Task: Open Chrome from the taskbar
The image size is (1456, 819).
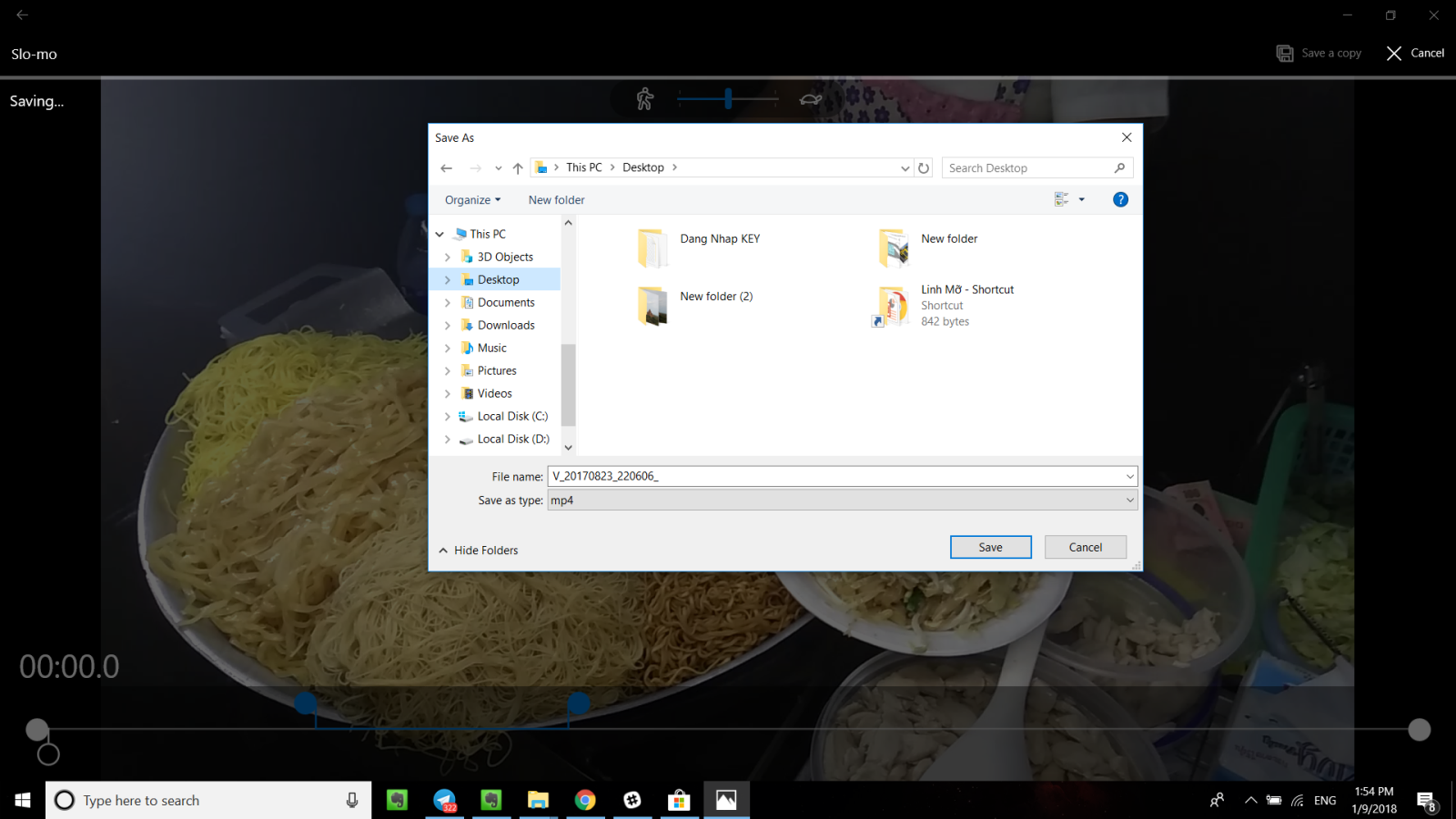Action: (585, 800)
